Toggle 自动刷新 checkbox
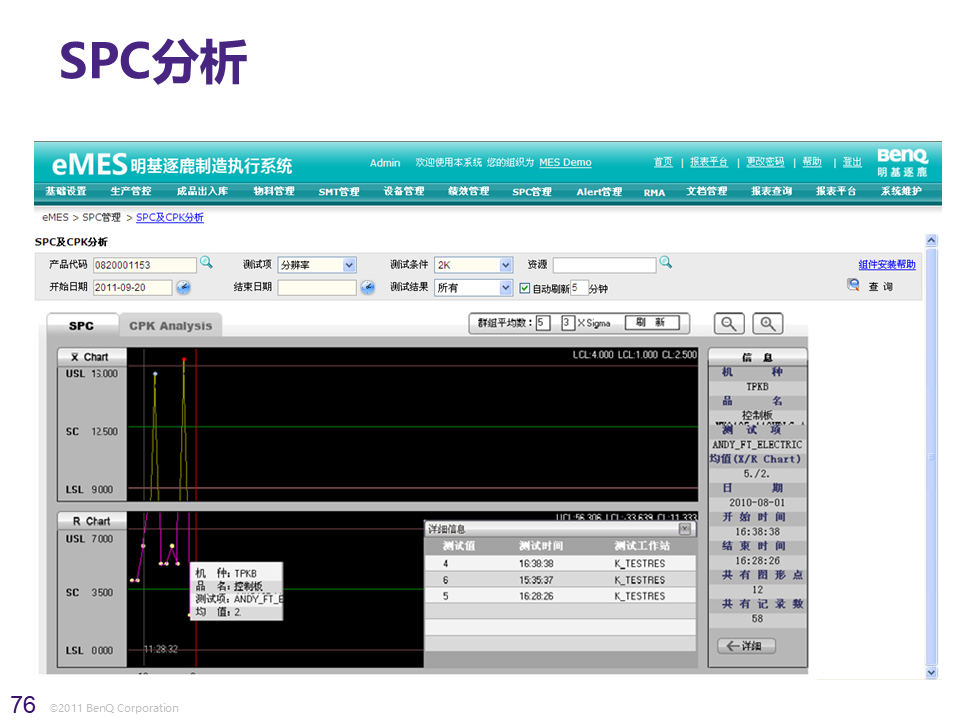This screenshot has width=960, height=720. point(525,288)
